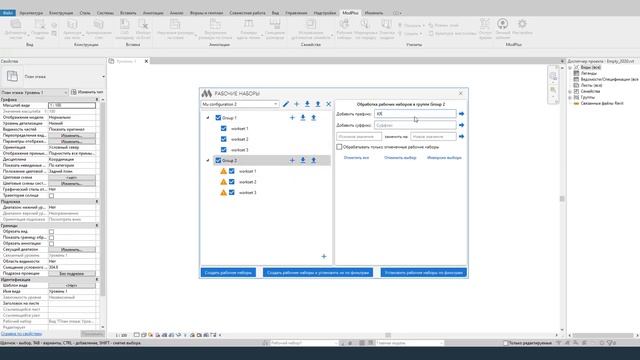Enable processing only checked worksets checkbox
This screenshot has height=360, width=640.
click(339, 147)
